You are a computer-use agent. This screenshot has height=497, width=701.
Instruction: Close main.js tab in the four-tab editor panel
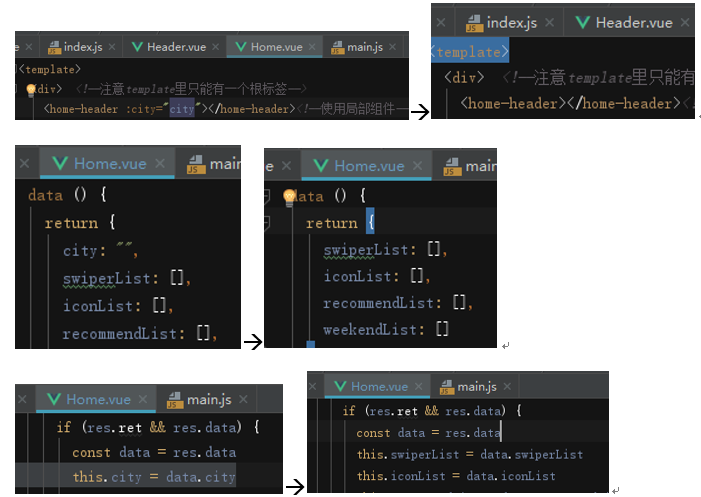click(x=393, y=47)
